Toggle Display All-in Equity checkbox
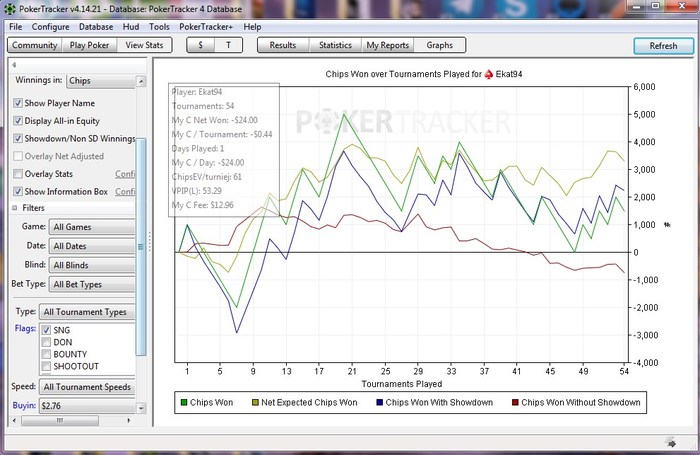 tap(18, 121)
